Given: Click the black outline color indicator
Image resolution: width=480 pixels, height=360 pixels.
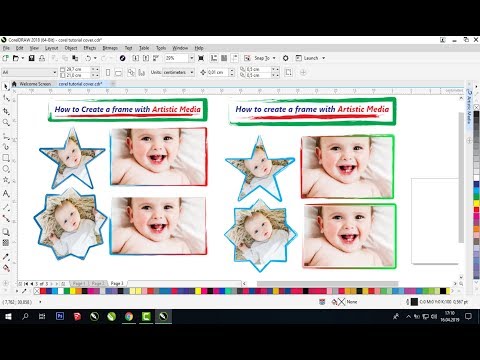Looking at the screenshot, I should point(414,302).
